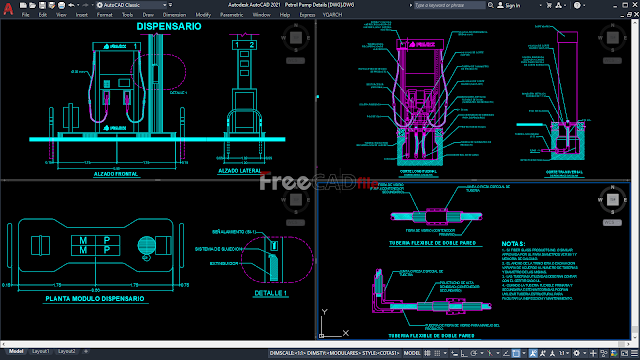Open the Dimension menu
This screenshot has width=640, height=360.
[174, 15]
